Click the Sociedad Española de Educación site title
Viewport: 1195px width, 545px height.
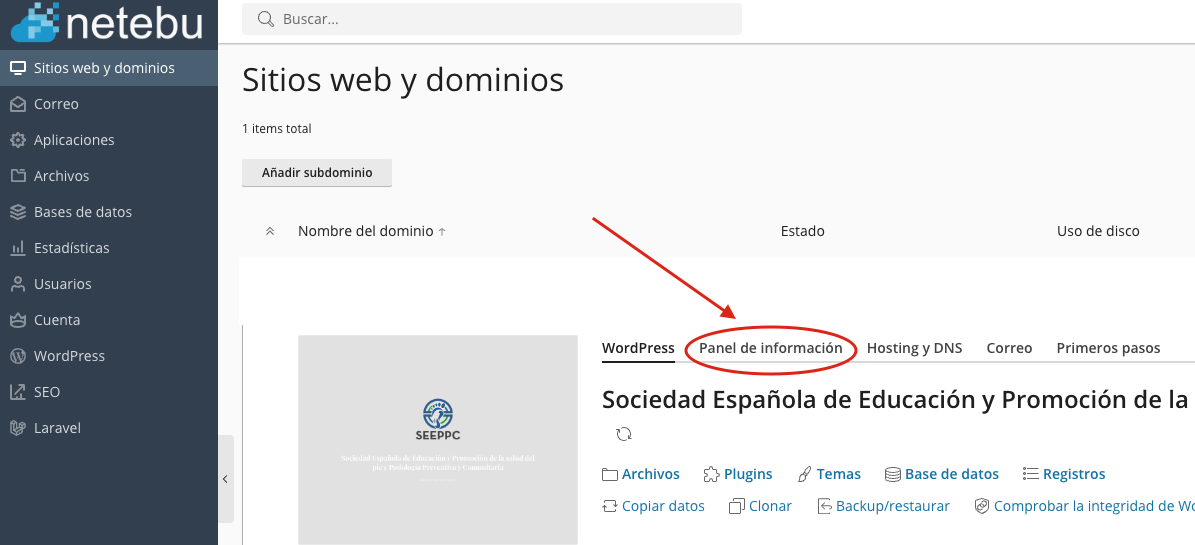[x=895, y=399]
